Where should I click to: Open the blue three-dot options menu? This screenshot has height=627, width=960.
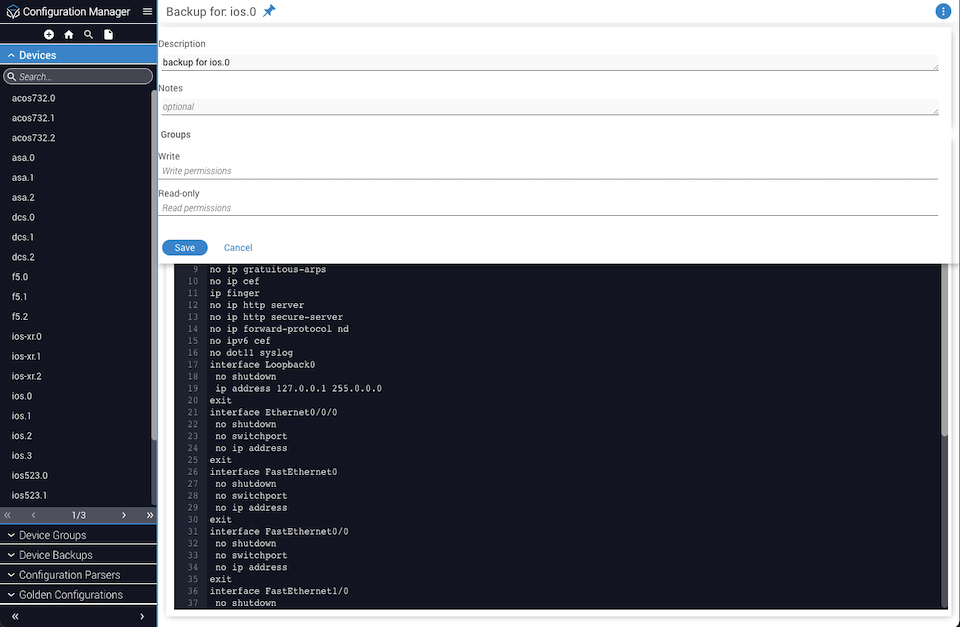tap(943, 11)
